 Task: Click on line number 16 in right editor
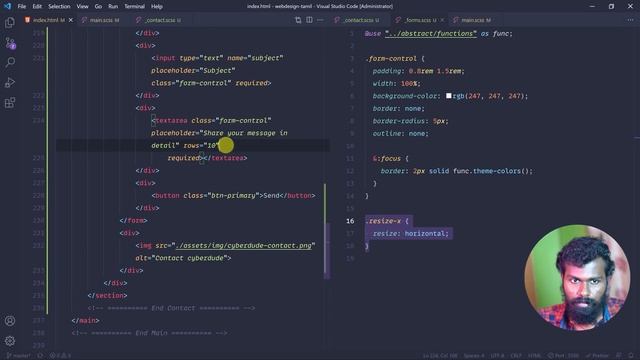350,221
